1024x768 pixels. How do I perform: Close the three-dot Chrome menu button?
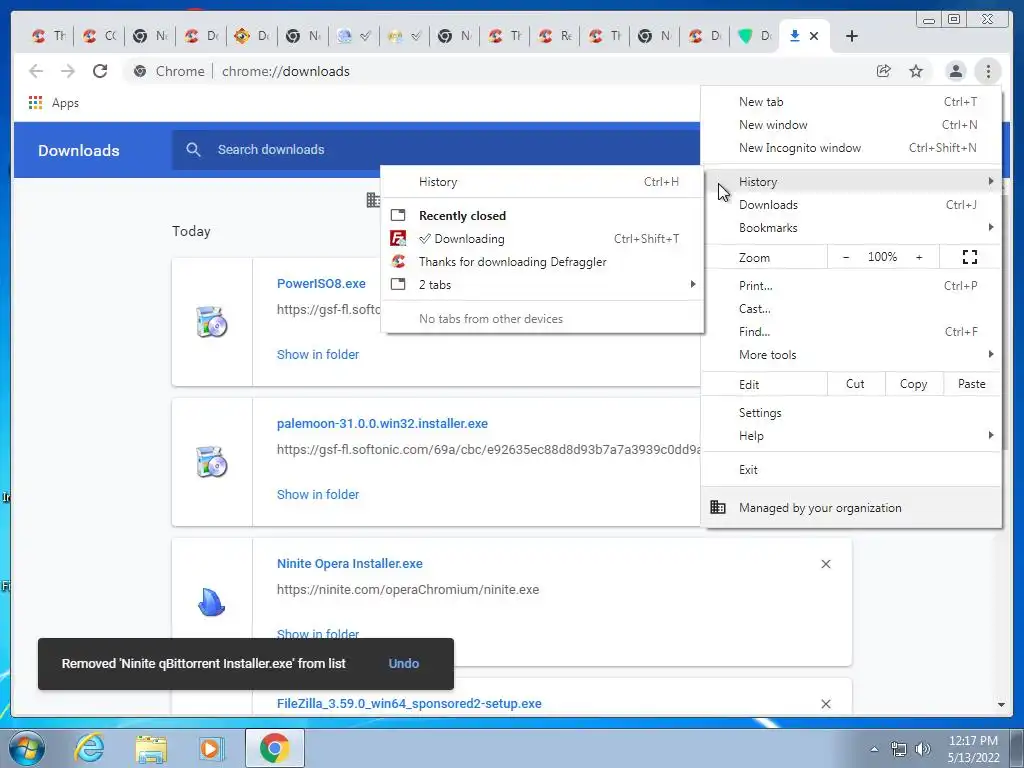(x=988, y=71)
